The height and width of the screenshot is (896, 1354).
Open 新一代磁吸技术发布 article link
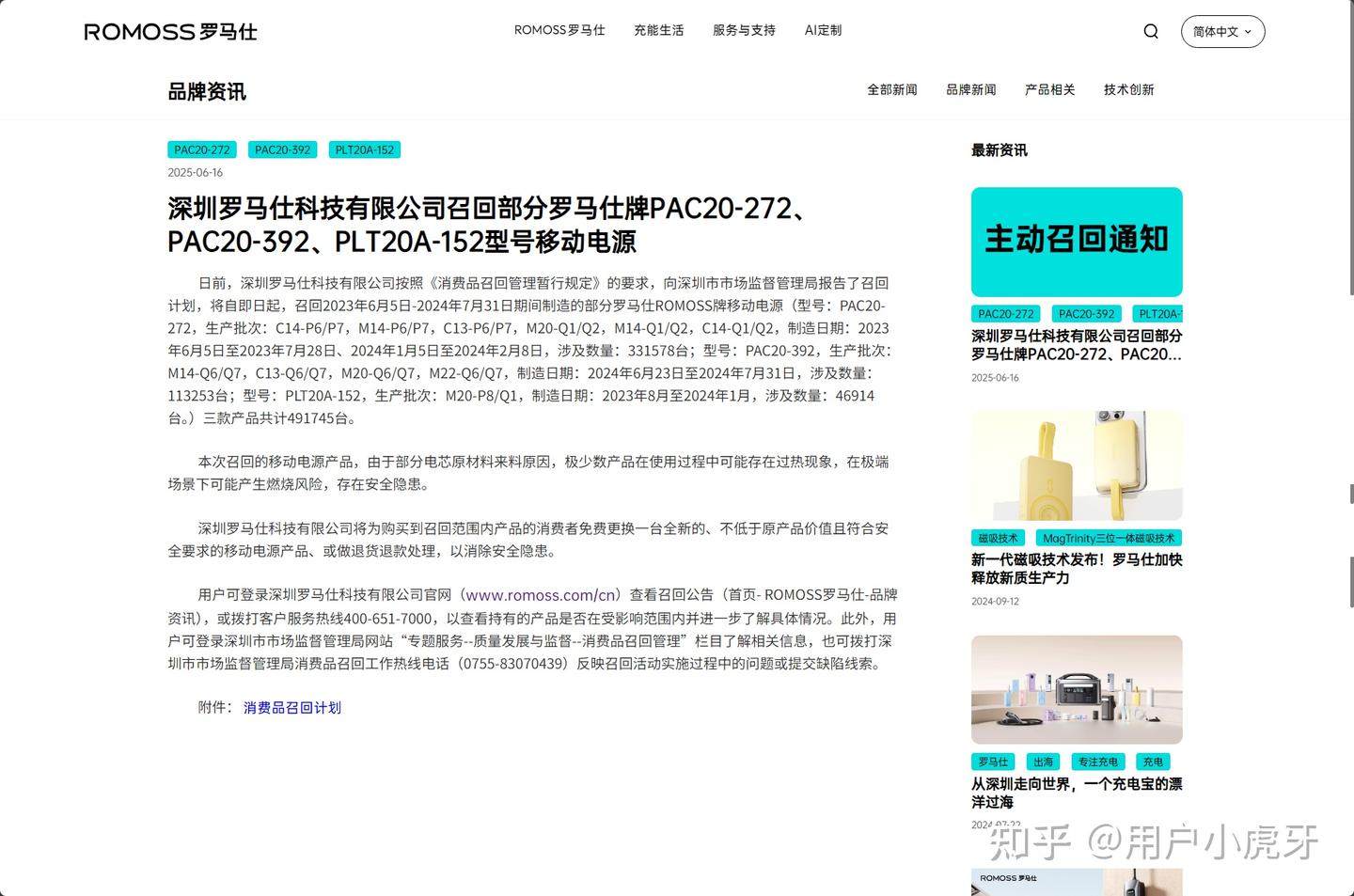1077,569
